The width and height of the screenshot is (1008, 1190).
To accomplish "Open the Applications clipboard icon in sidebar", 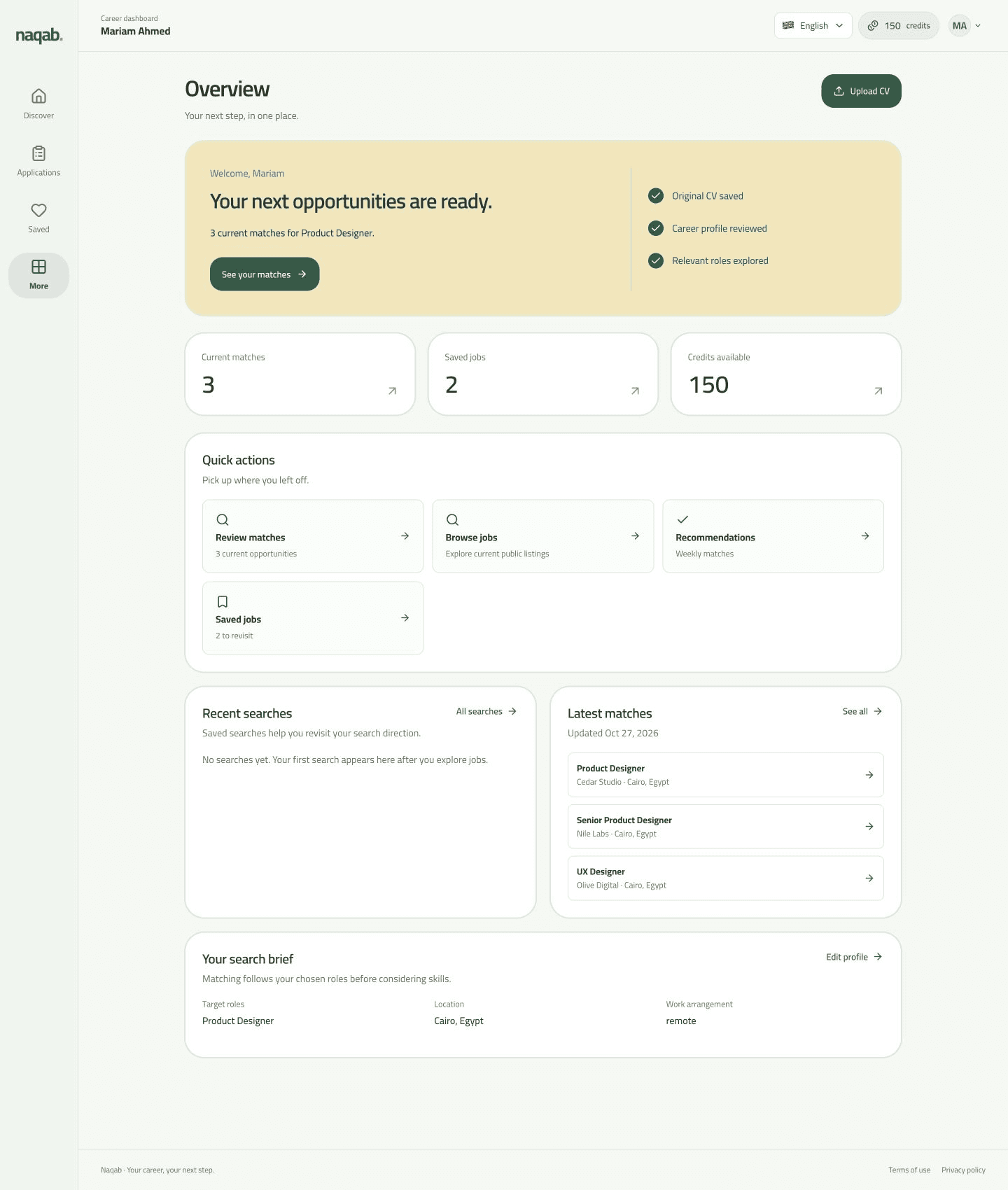I will [x=38, y=153].
